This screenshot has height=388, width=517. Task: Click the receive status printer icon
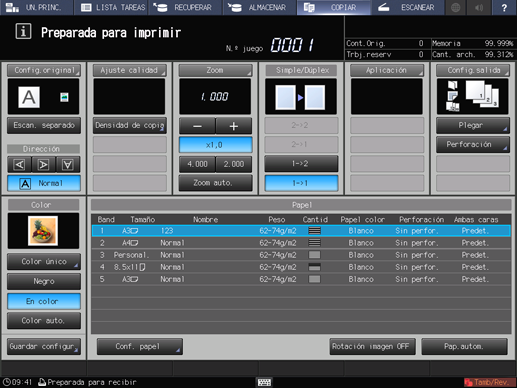coord(42,382)
